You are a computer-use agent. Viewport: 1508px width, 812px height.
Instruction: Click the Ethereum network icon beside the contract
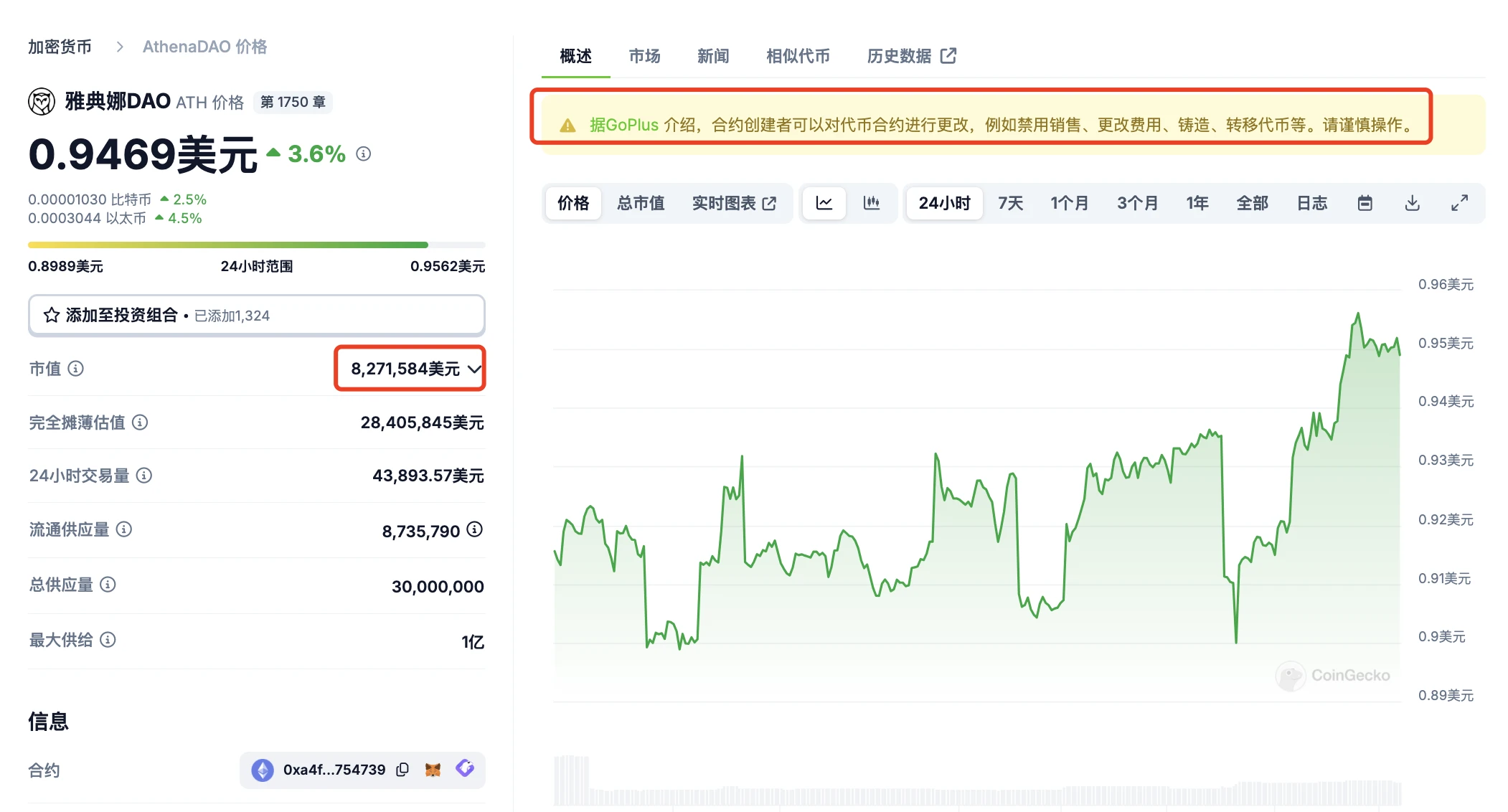263,769
